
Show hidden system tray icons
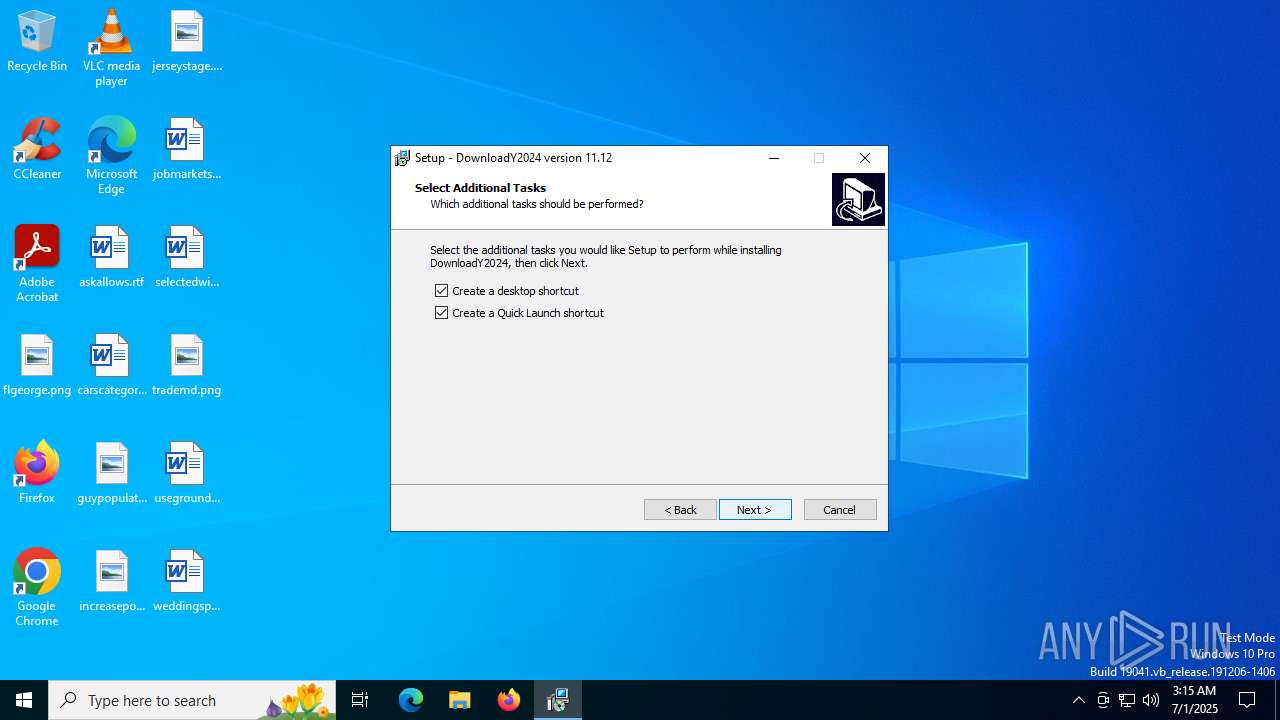click(x=1079, y=700)
